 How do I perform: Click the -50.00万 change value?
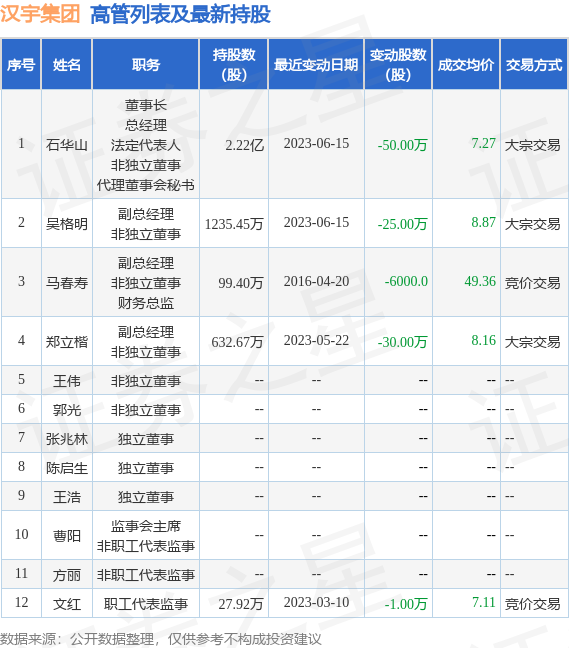[x=402, y=145]
